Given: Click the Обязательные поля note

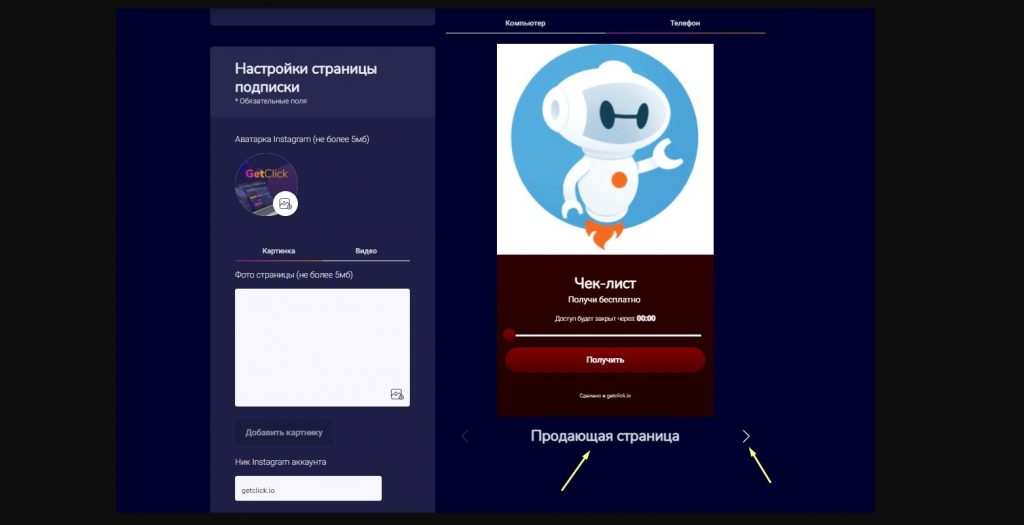Looking at the screenshot, I should pyautogui.click(x=271, y=101).
